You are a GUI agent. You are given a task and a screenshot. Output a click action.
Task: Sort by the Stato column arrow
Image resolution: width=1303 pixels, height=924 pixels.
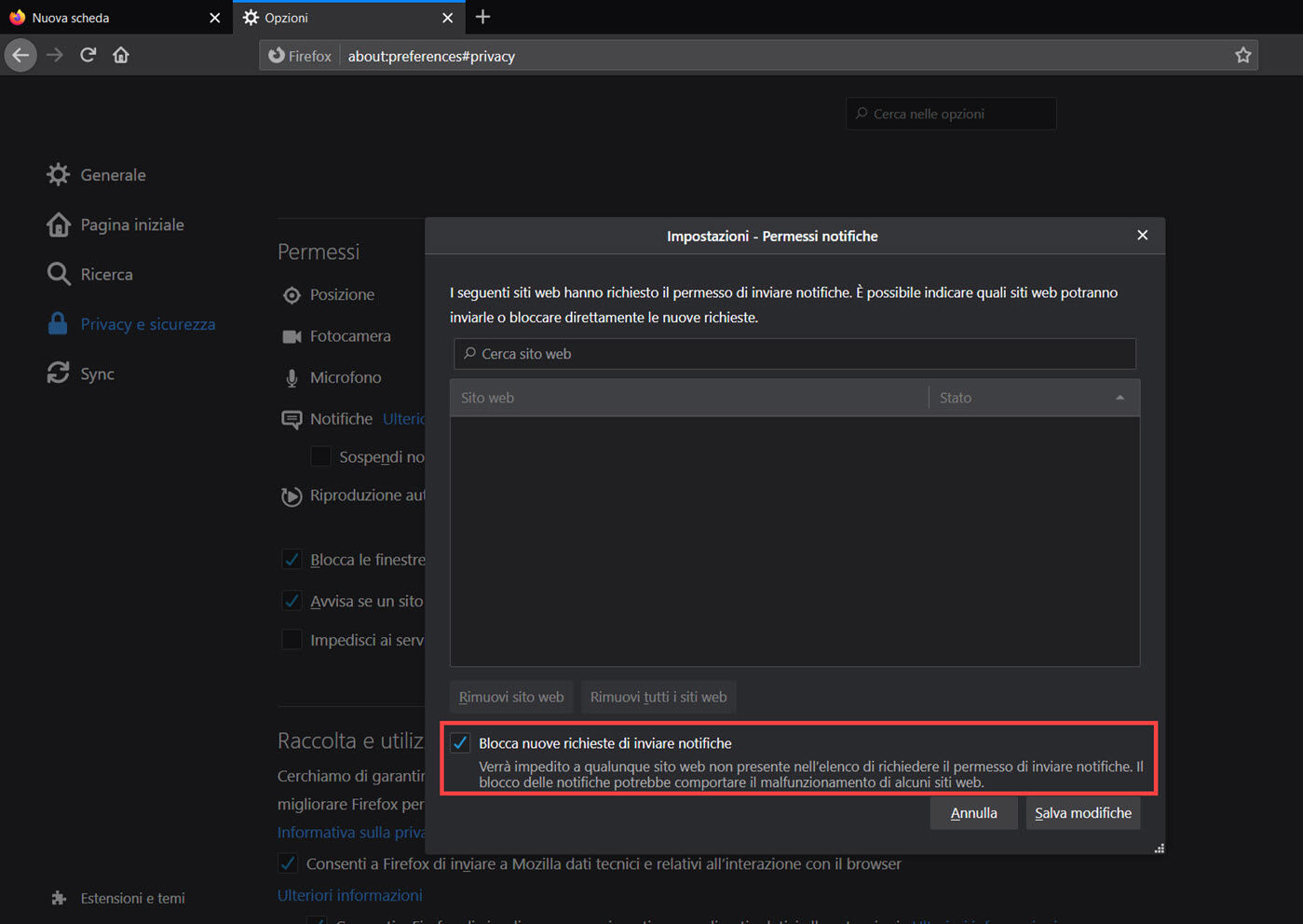coord(1120,398)
